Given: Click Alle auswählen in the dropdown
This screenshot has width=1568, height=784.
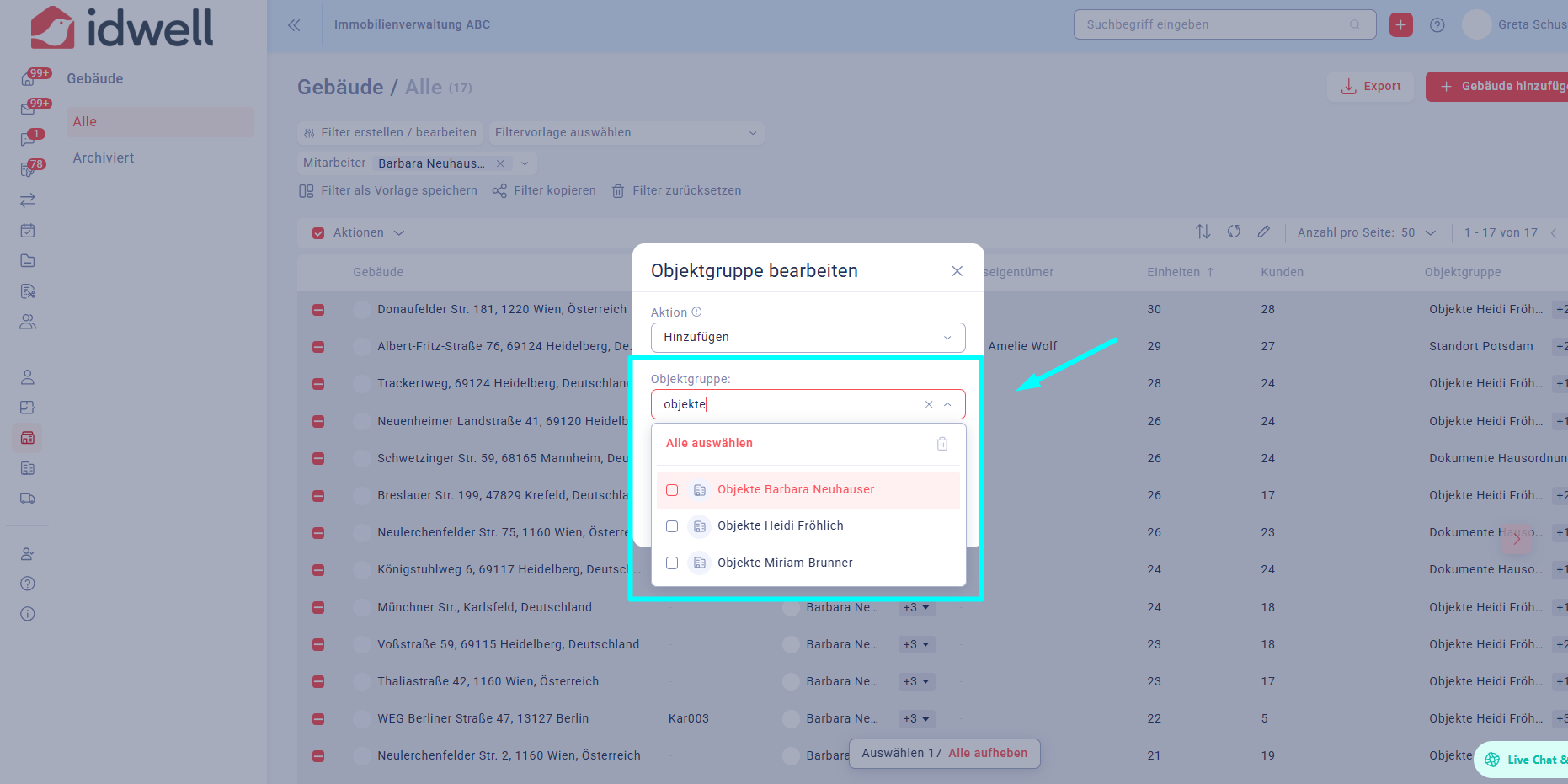Looking at the screenshot, I should tap(709, 444).
